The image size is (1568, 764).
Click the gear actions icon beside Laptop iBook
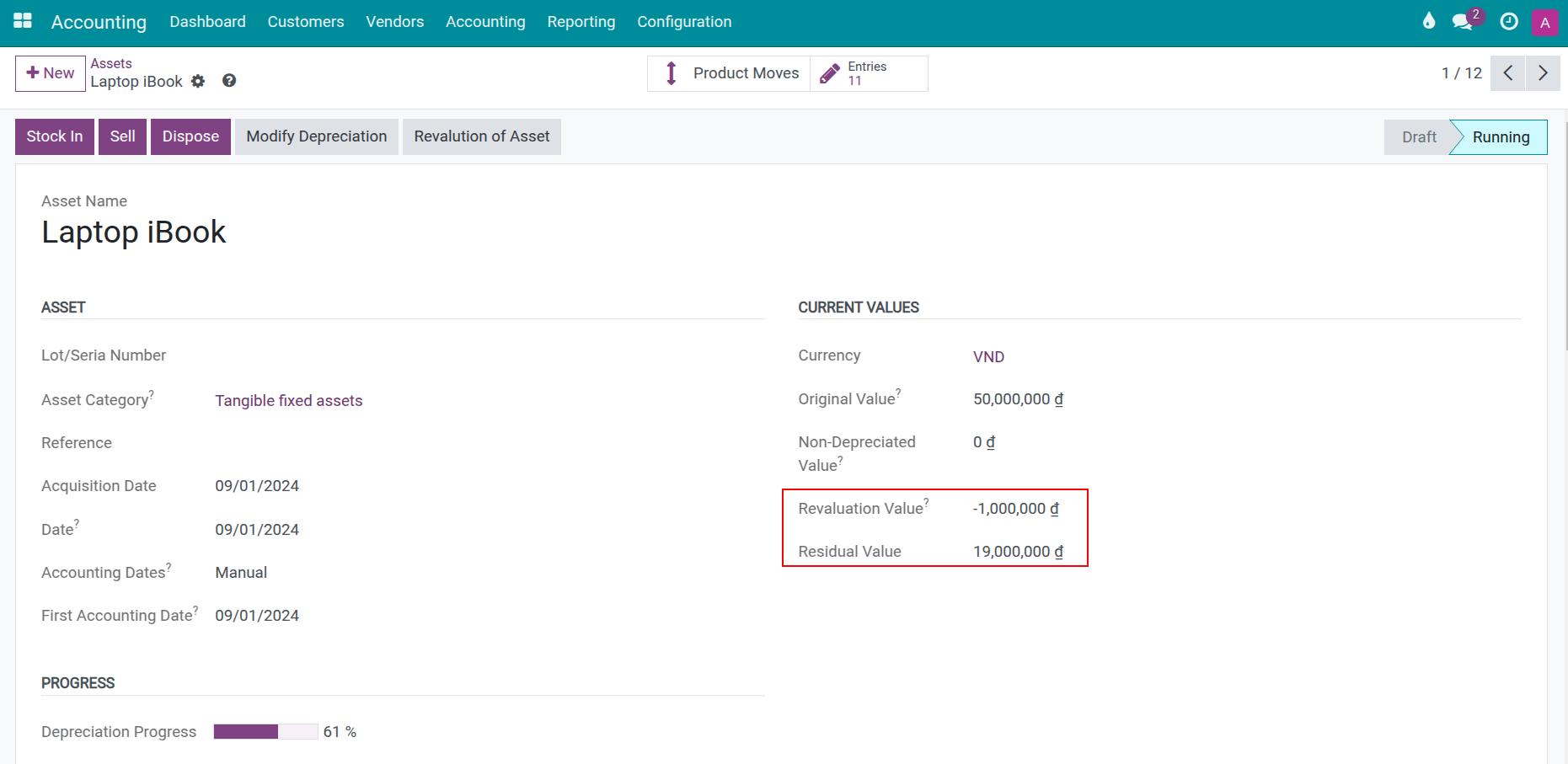(198, 81)
